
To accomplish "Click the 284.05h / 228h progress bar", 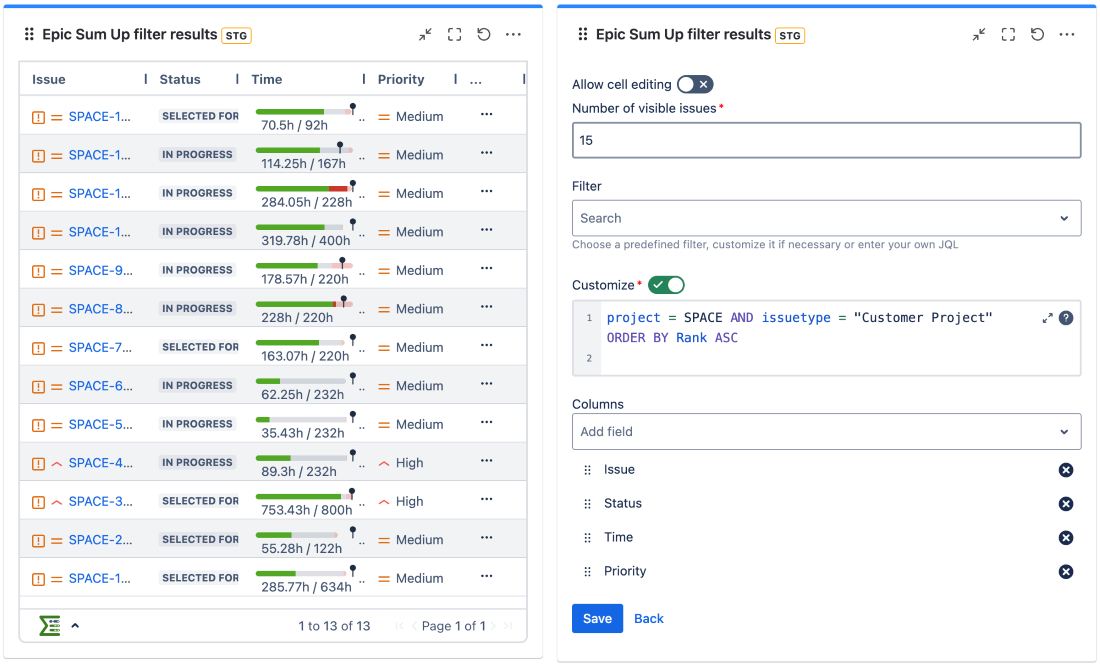I will pos(303,188).
